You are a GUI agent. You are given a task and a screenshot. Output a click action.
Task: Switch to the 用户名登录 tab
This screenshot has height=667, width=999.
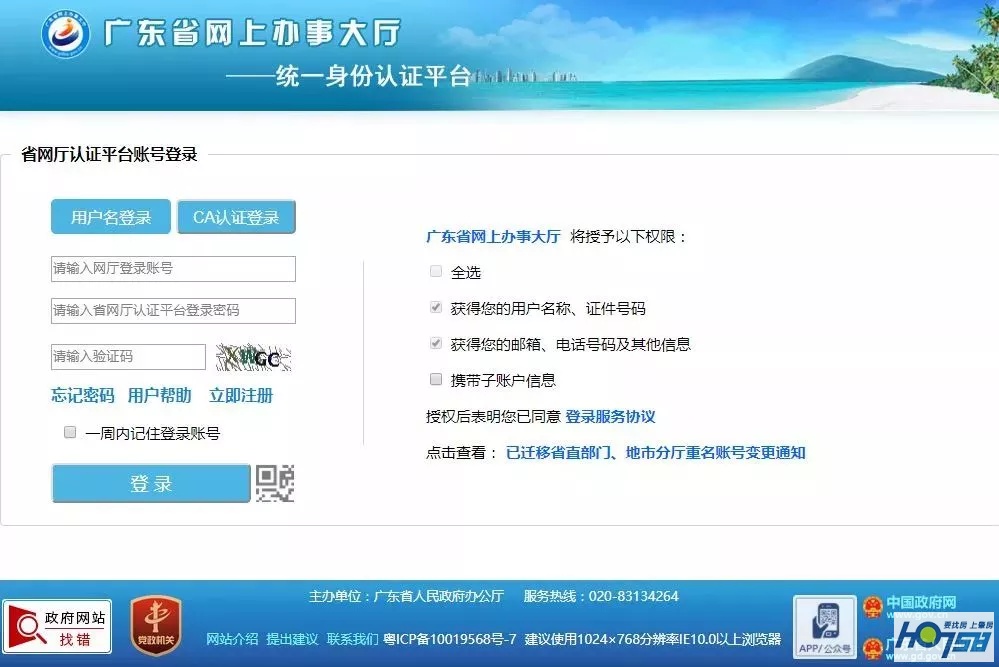[x=111, y=217]
